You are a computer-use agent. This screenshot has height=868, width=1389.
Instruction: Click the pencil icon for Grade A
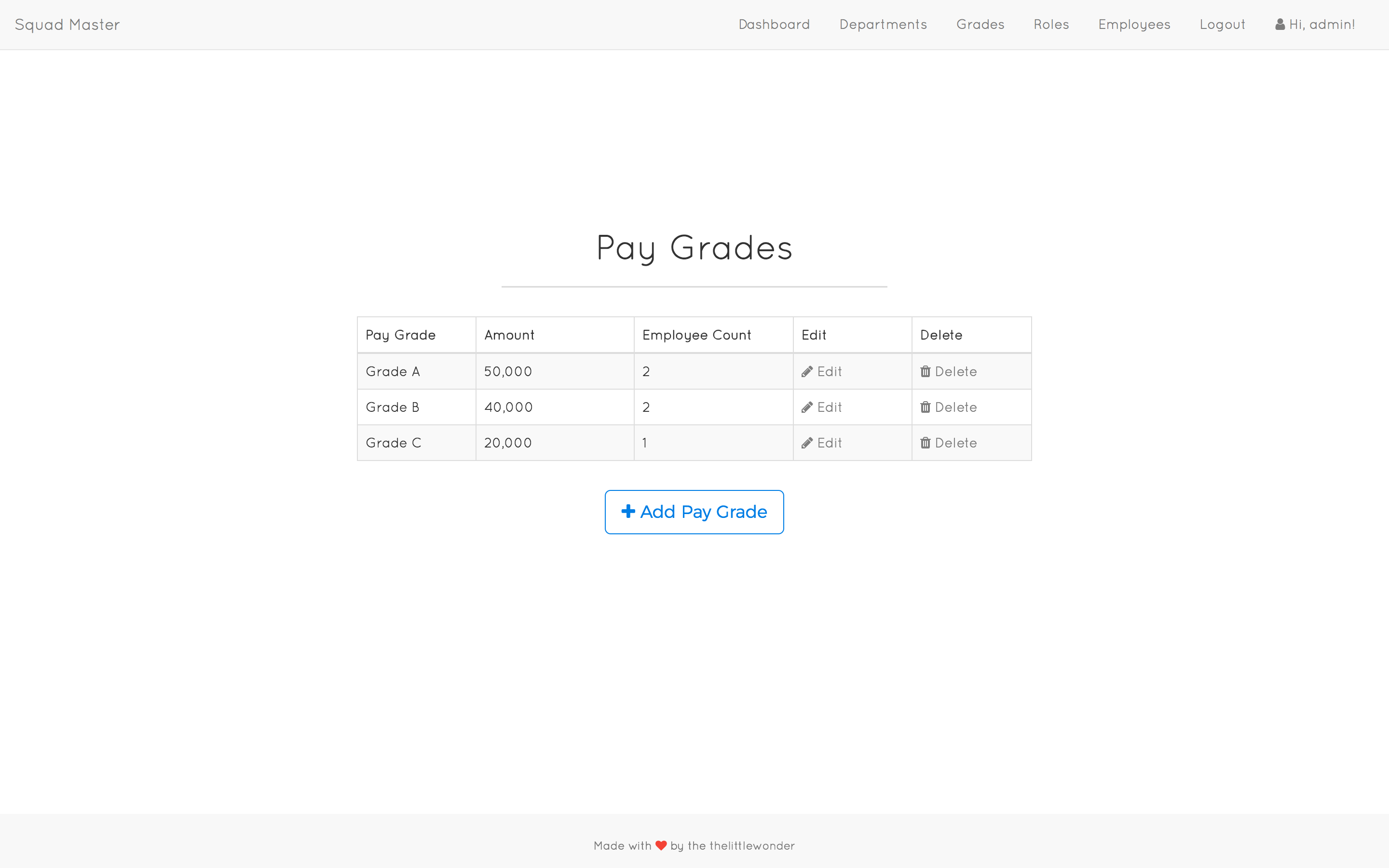806,371
